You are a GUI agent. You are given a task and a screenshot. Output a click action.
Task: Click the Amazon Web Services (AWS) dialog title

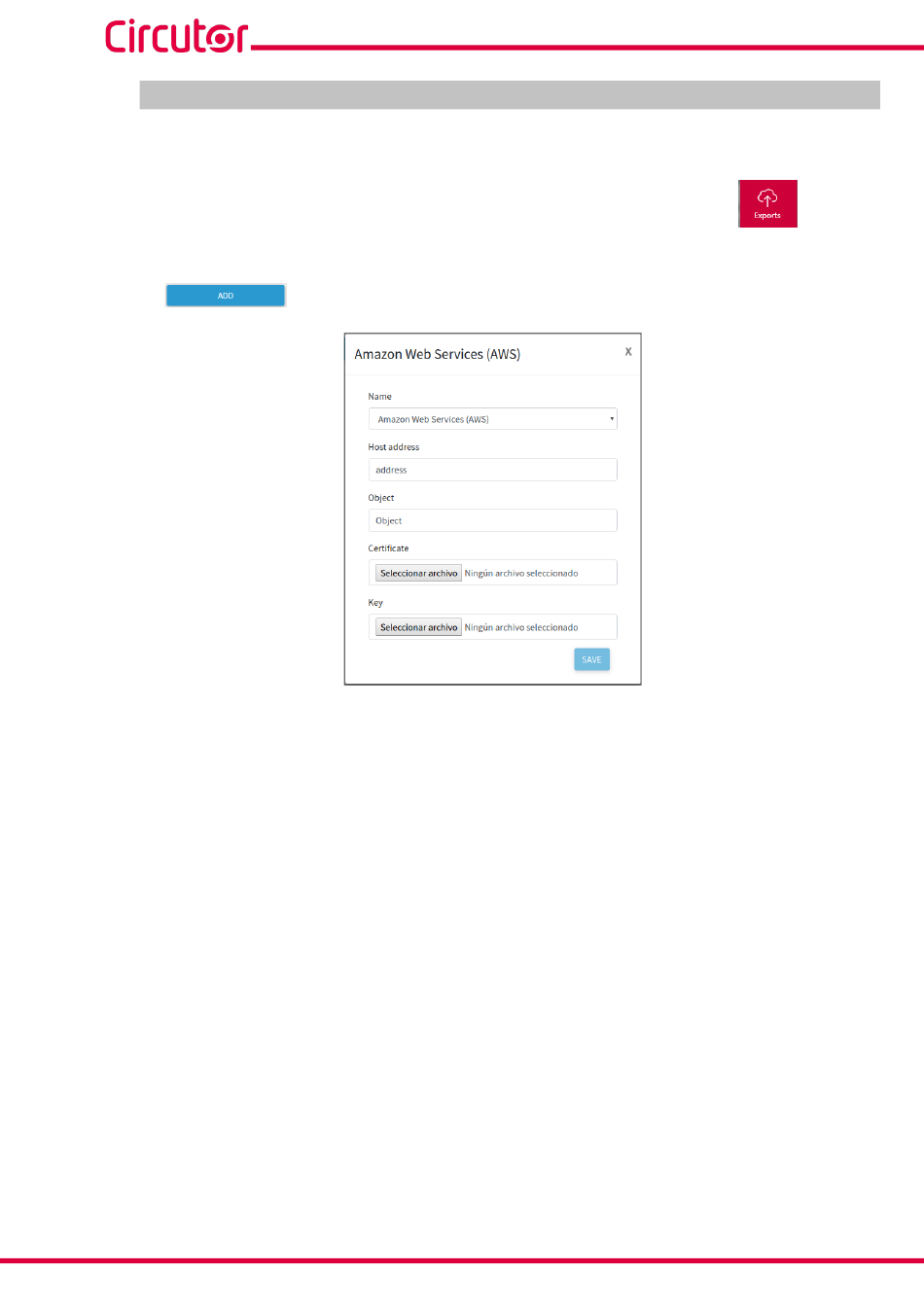(437, 354)
